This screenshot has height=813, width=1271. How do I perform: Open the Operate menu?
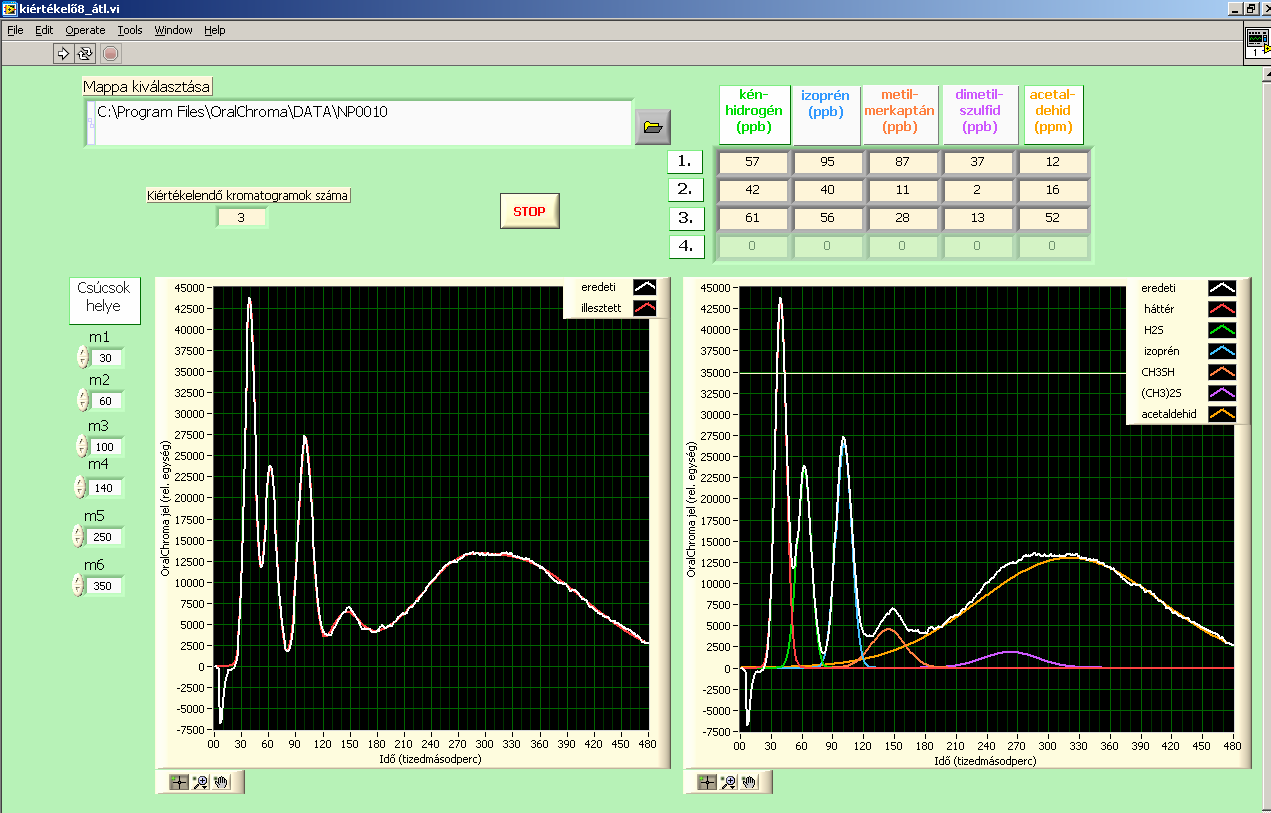(x=85, y=30)
